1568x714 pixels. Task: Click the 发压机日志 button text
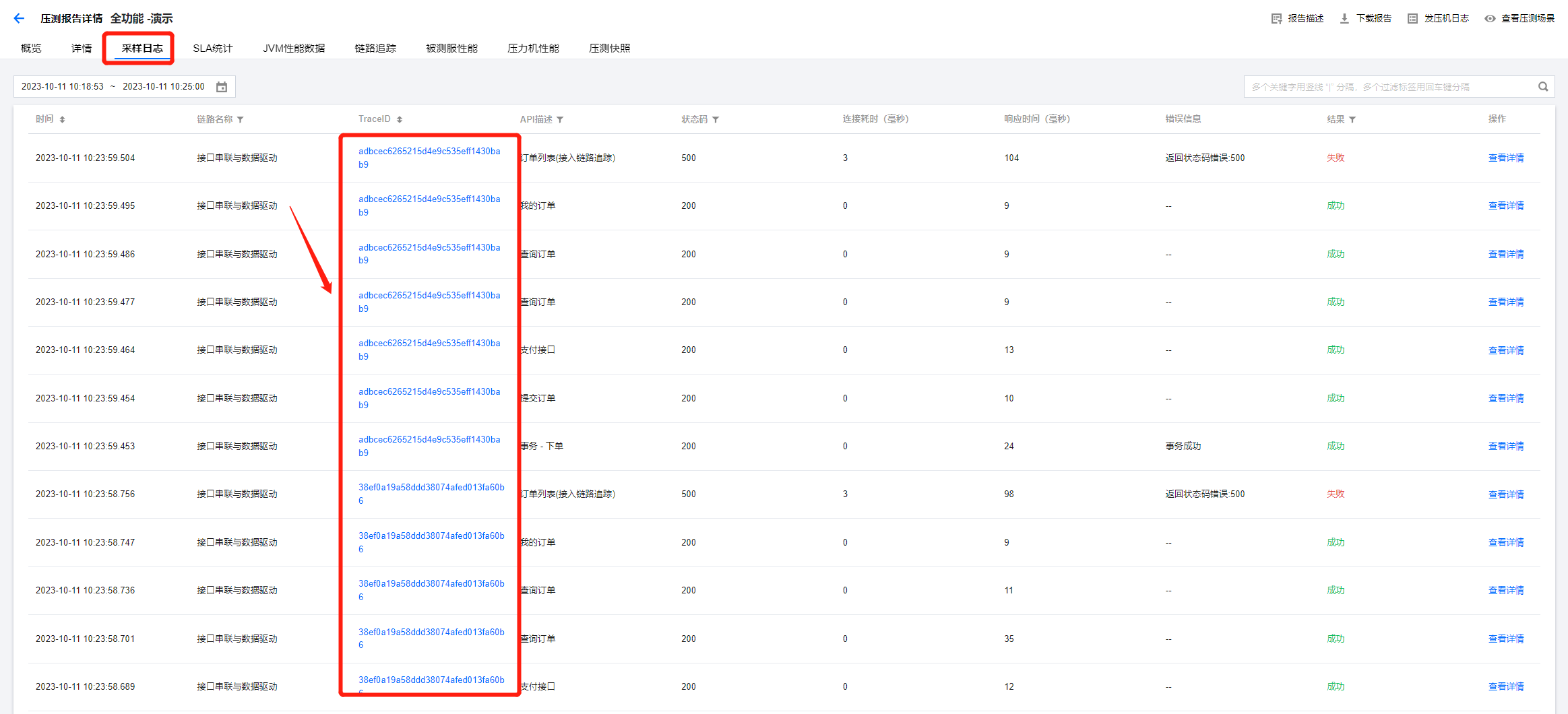point(1447,18)
